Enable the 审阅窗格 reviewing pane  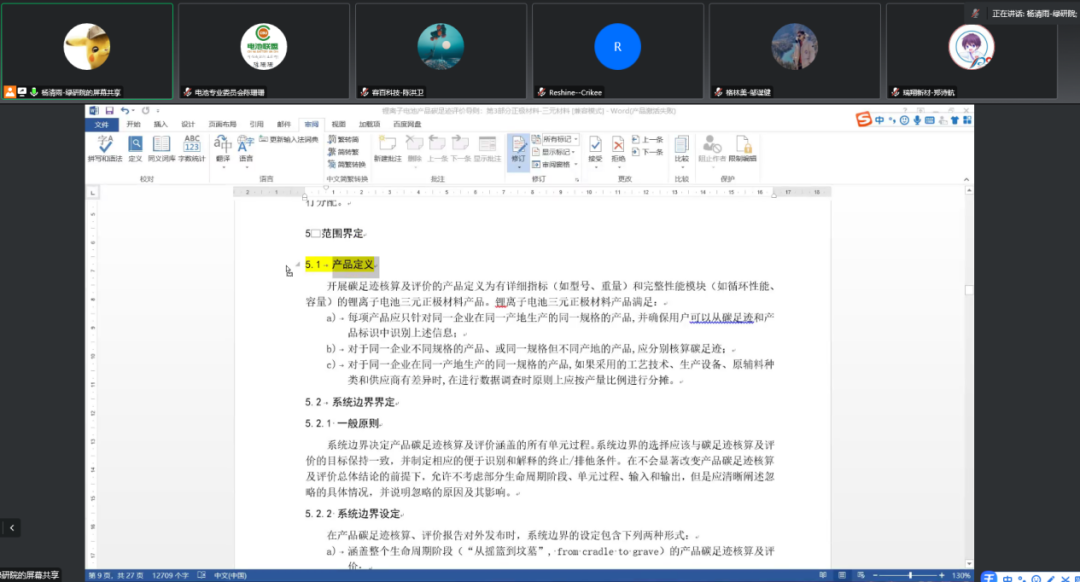click(555, 165)
